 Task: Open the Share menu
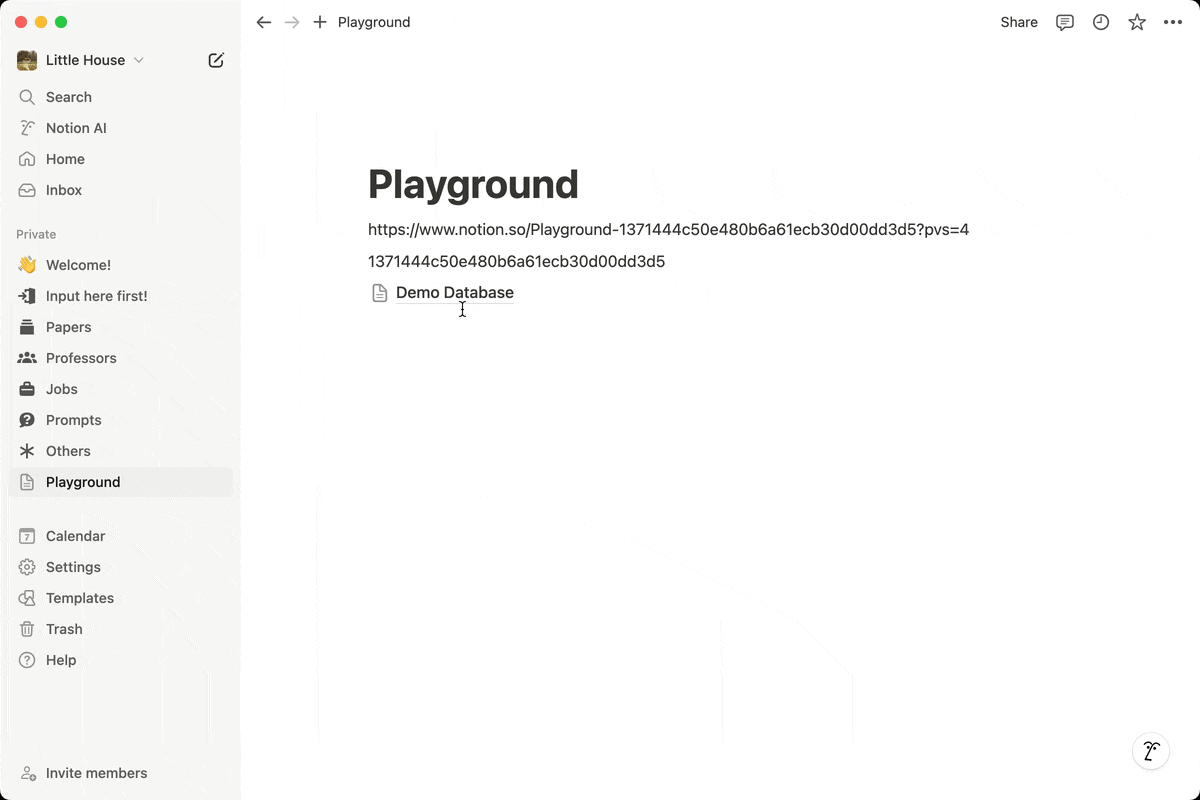click(x=1018, y=22)
